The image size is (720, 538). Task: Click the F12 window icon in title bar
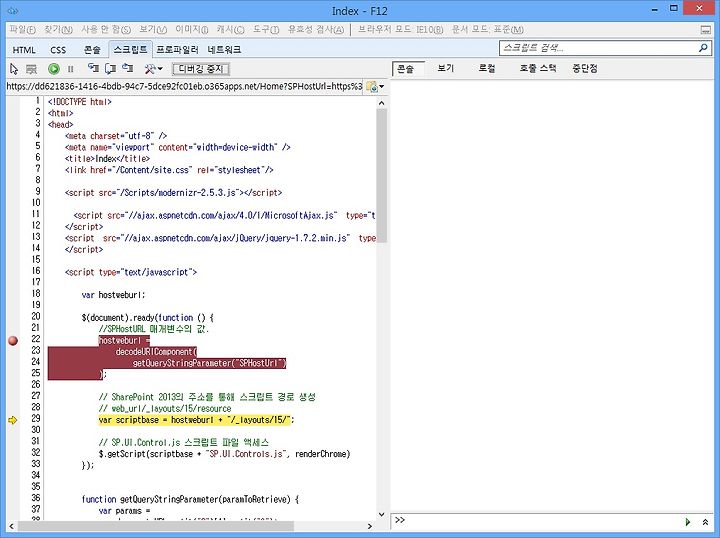(13, 11)
